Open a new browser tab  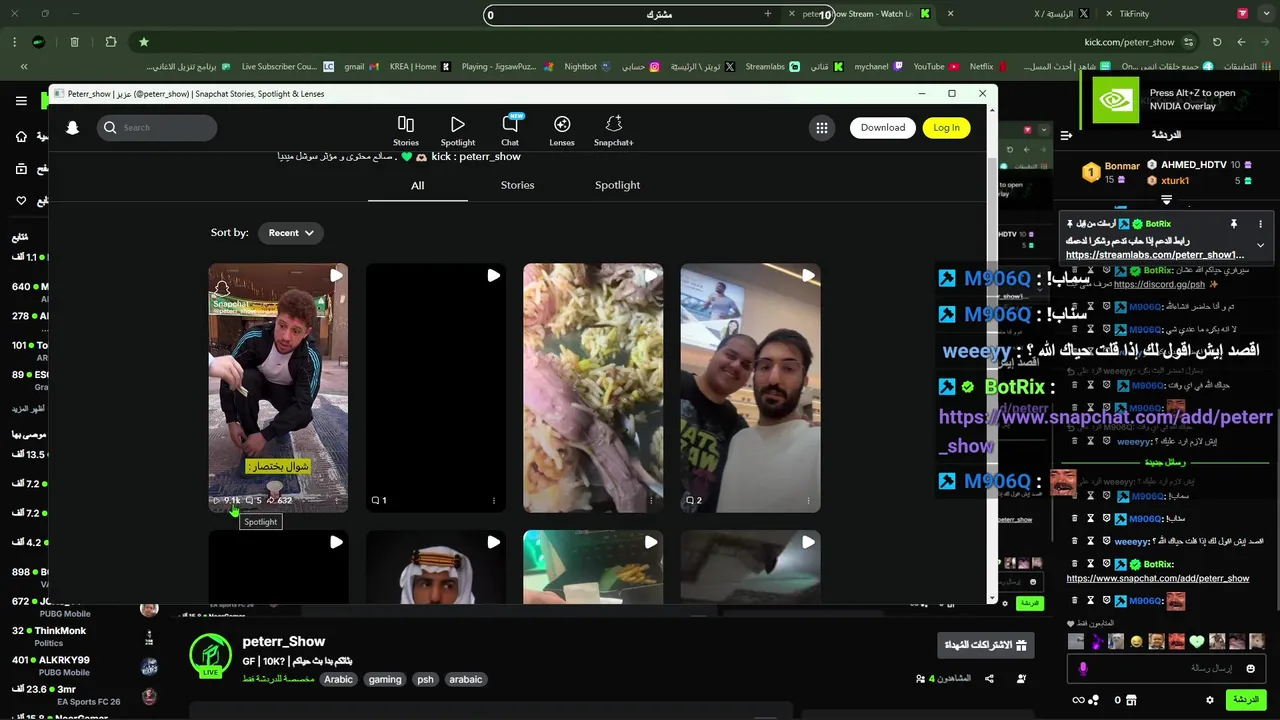click(767, 14)
